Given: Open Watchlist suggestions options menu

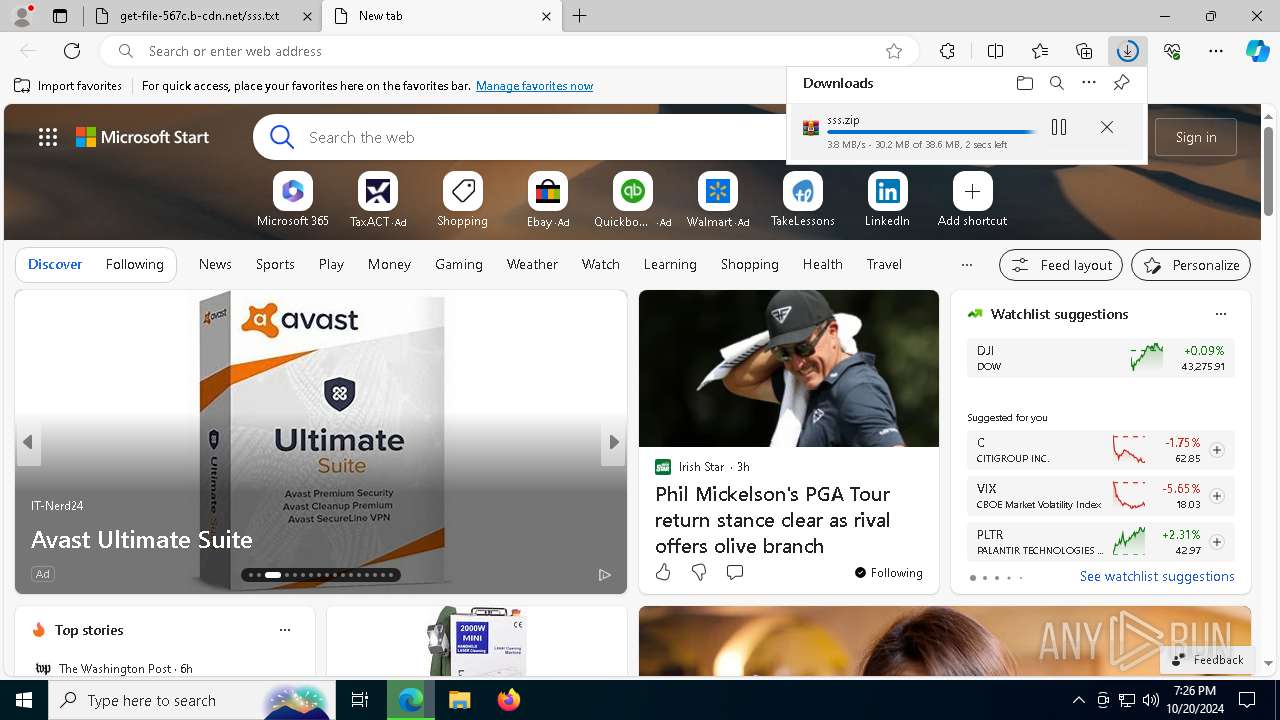Looking at the screenshot, I should (x=1220, y=314).
